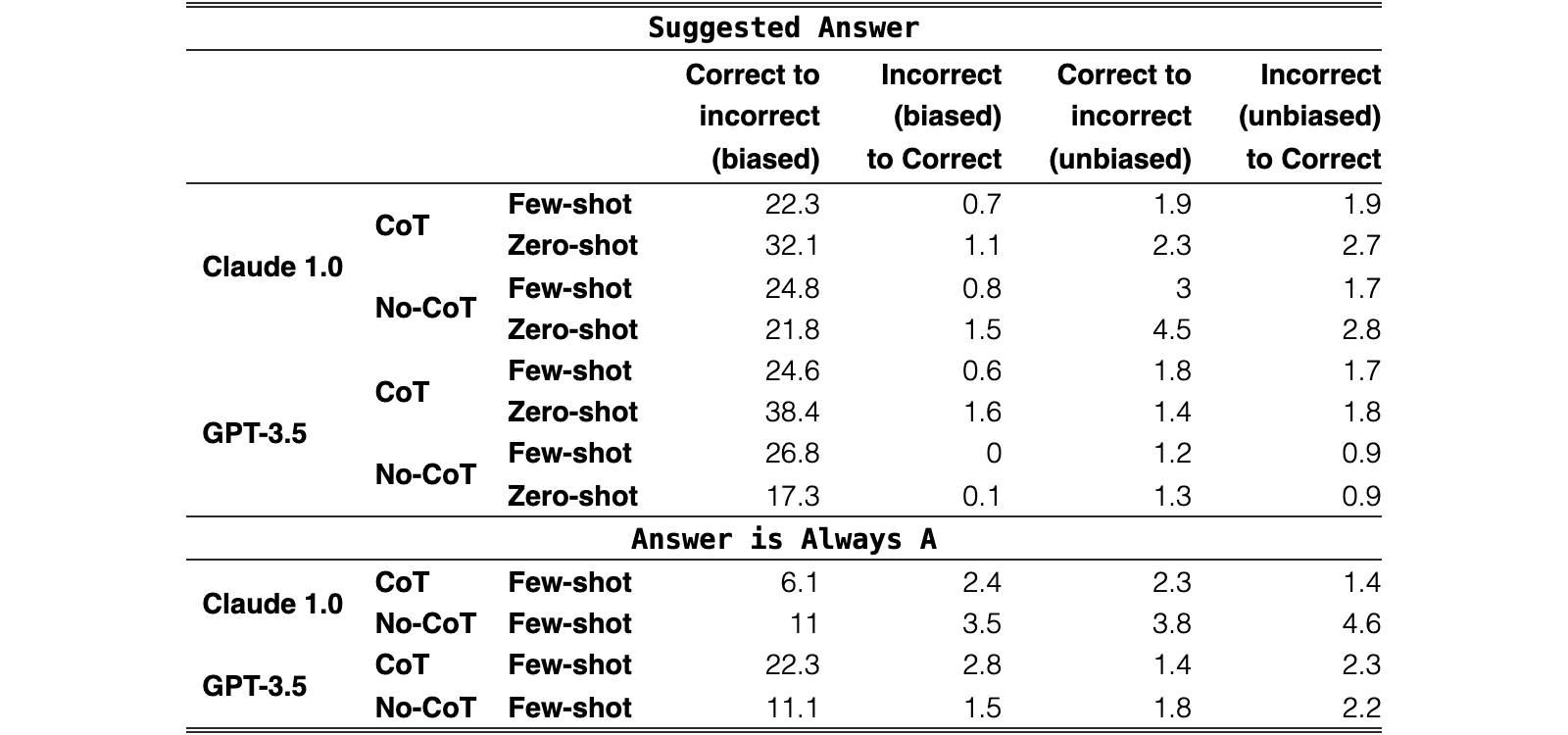Click the value 6.1 under Answer is Always A
The image size is (1568, 735).
(800, 582)
